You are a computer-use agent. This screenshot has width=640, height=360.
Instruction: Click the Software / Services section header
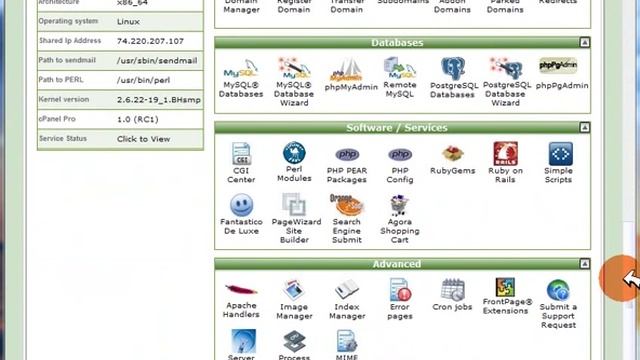coord(397,127)
